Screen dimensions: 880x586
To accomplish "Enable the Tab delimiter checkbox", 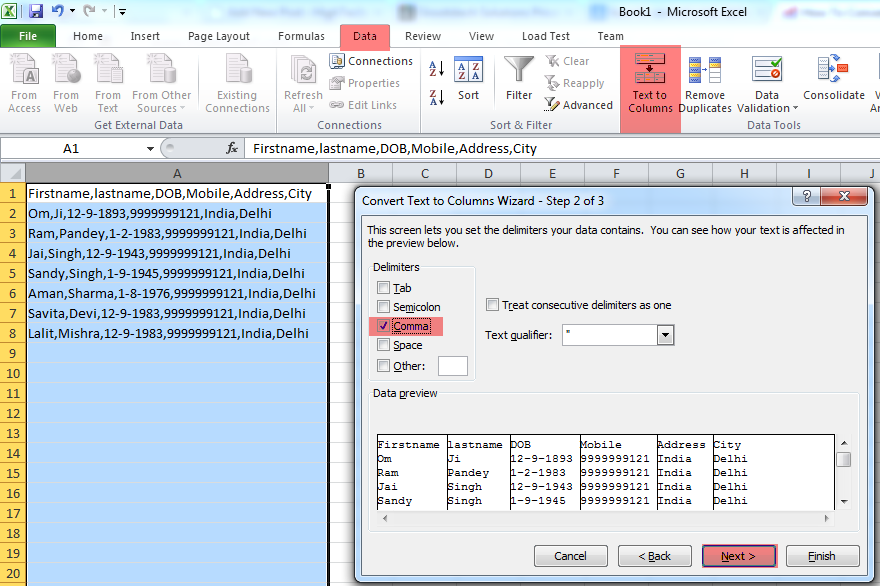I will coord(383,287).
